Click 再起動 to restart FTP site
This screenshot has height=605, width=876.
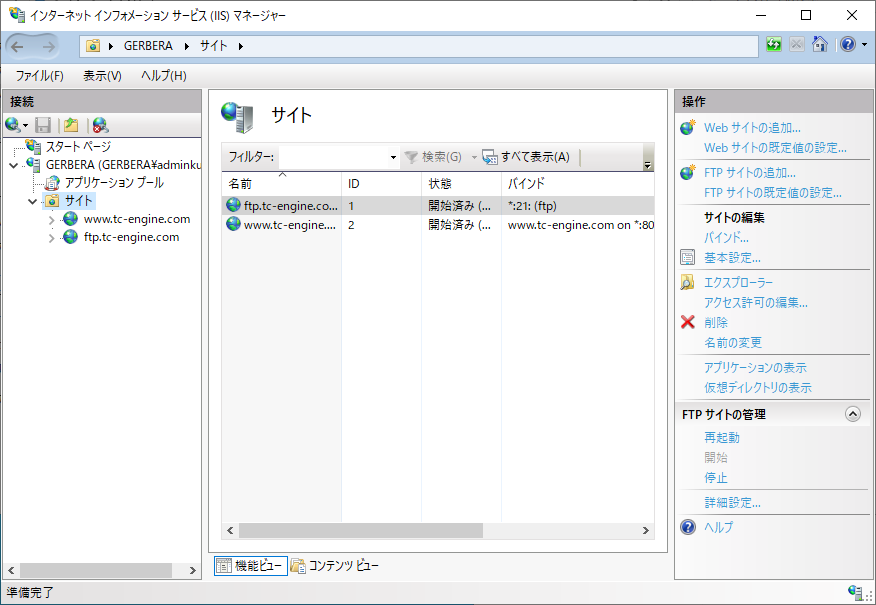coord(722,437)
